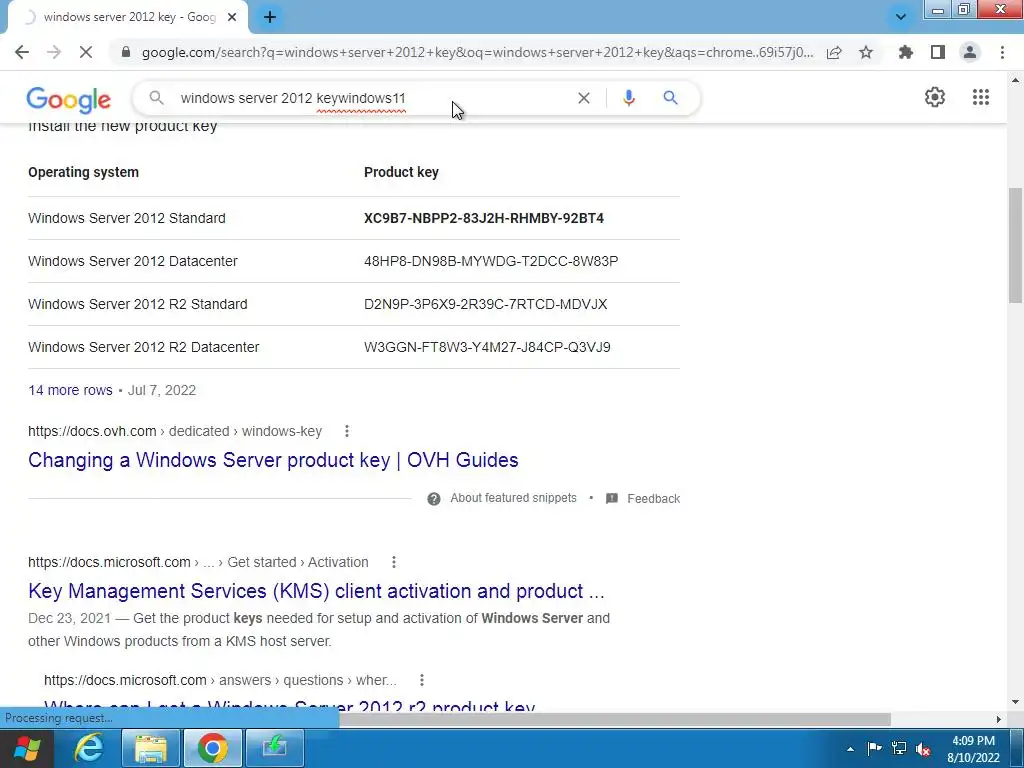Click the horizontal scrollbar right arrow

tap(999, 719)
